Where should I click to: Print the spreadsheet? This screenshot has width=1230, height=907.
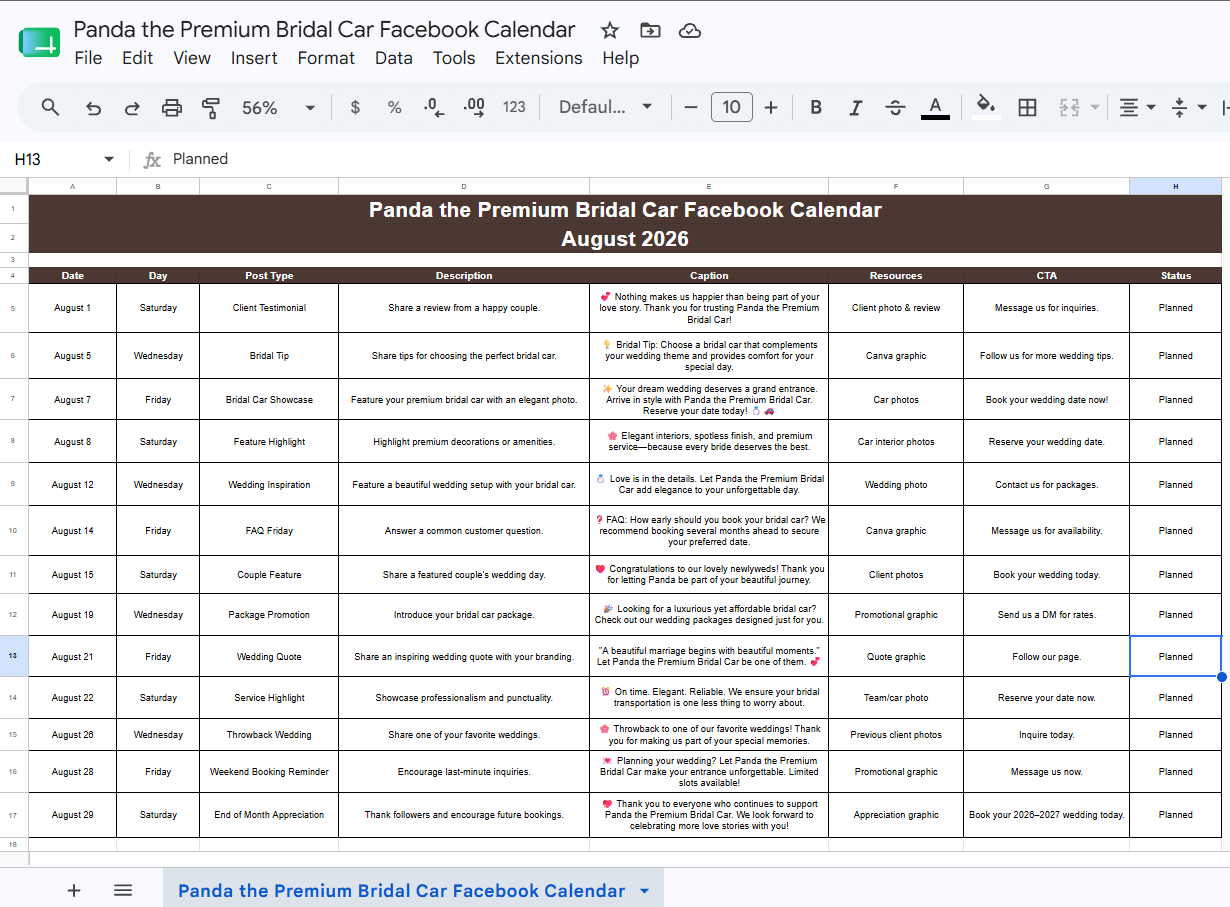172,107
